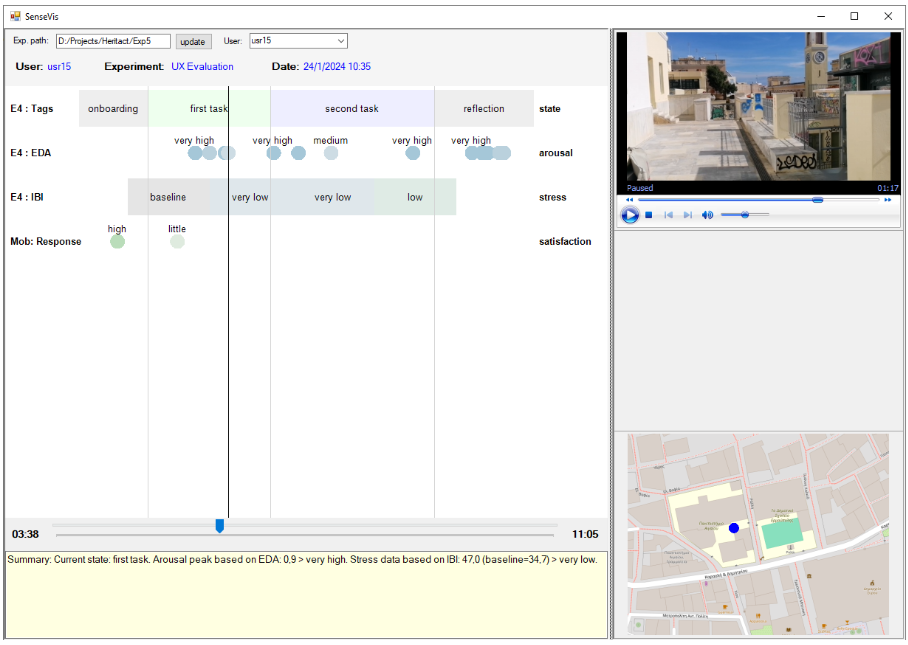Click the video volume slider knob

pos(743,215)
